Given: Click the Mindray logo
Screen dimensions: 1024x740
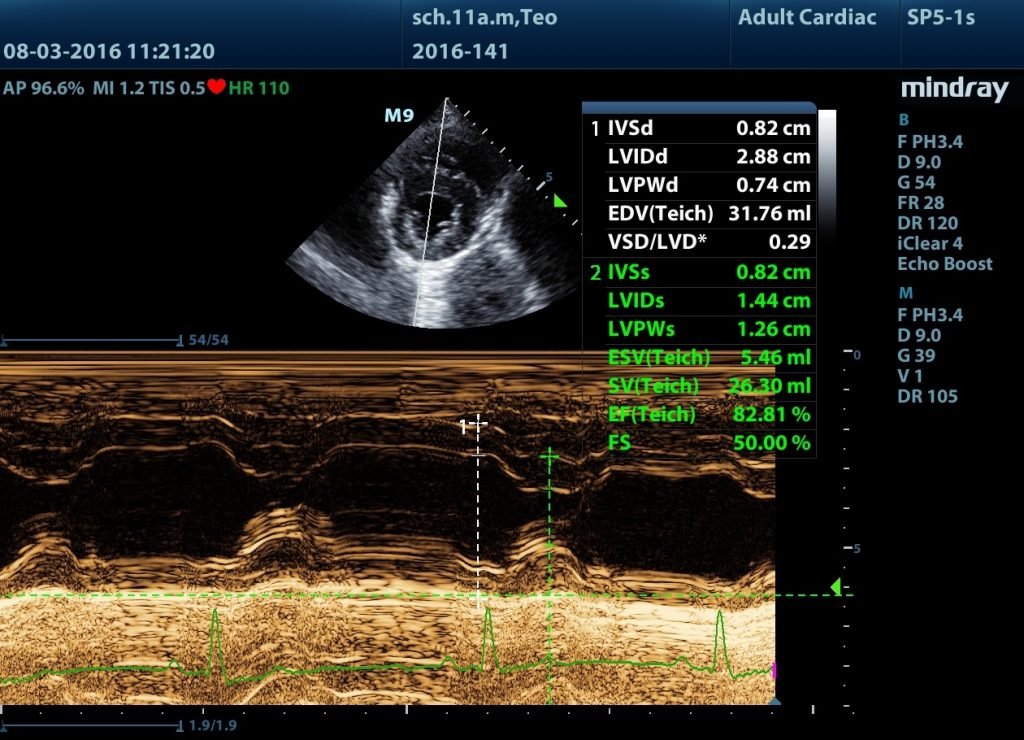Looking at the screenshot, I should (955, 90).
